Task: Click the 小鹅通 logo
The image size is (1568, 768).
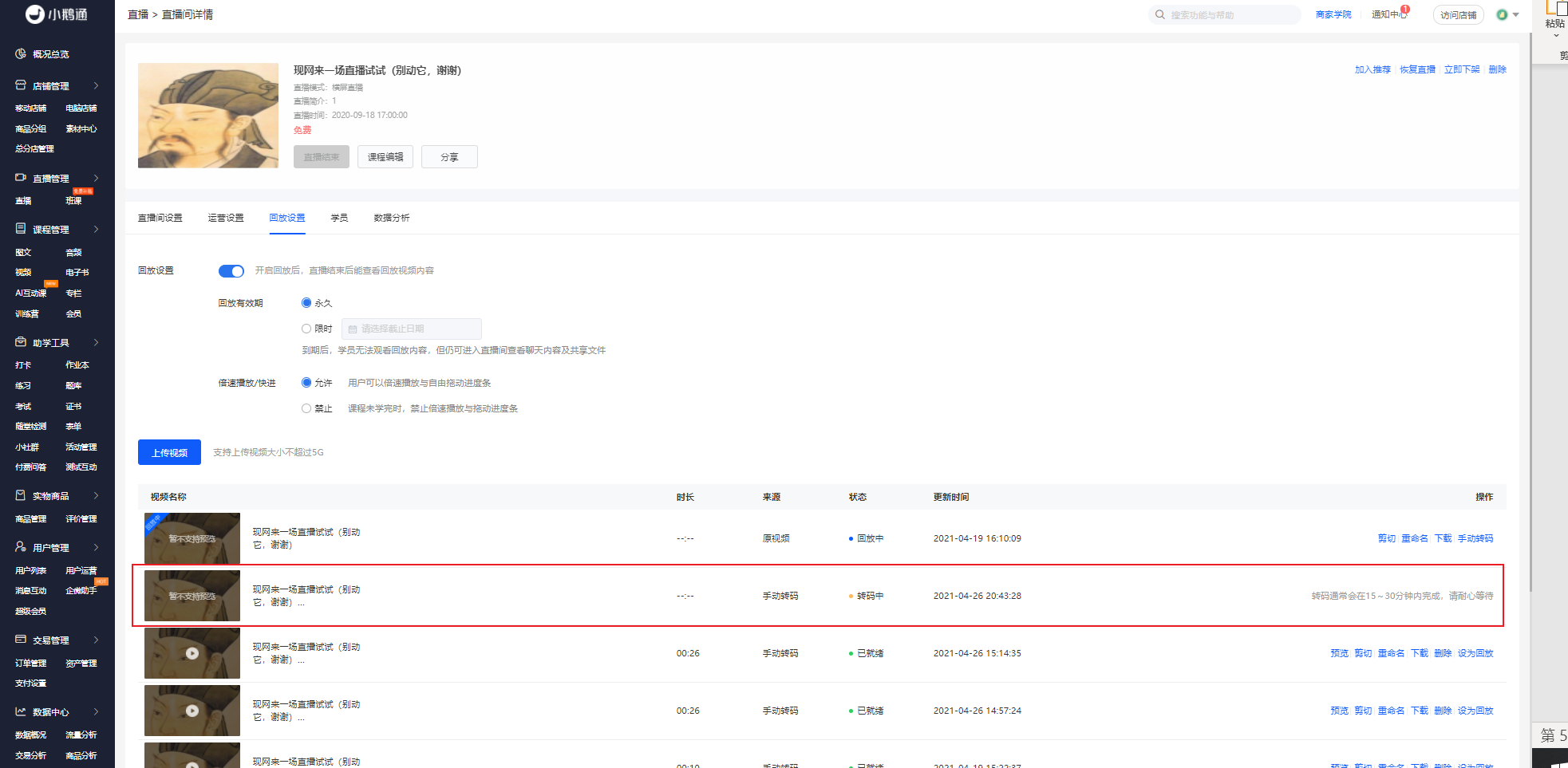Action: [57, 14]
